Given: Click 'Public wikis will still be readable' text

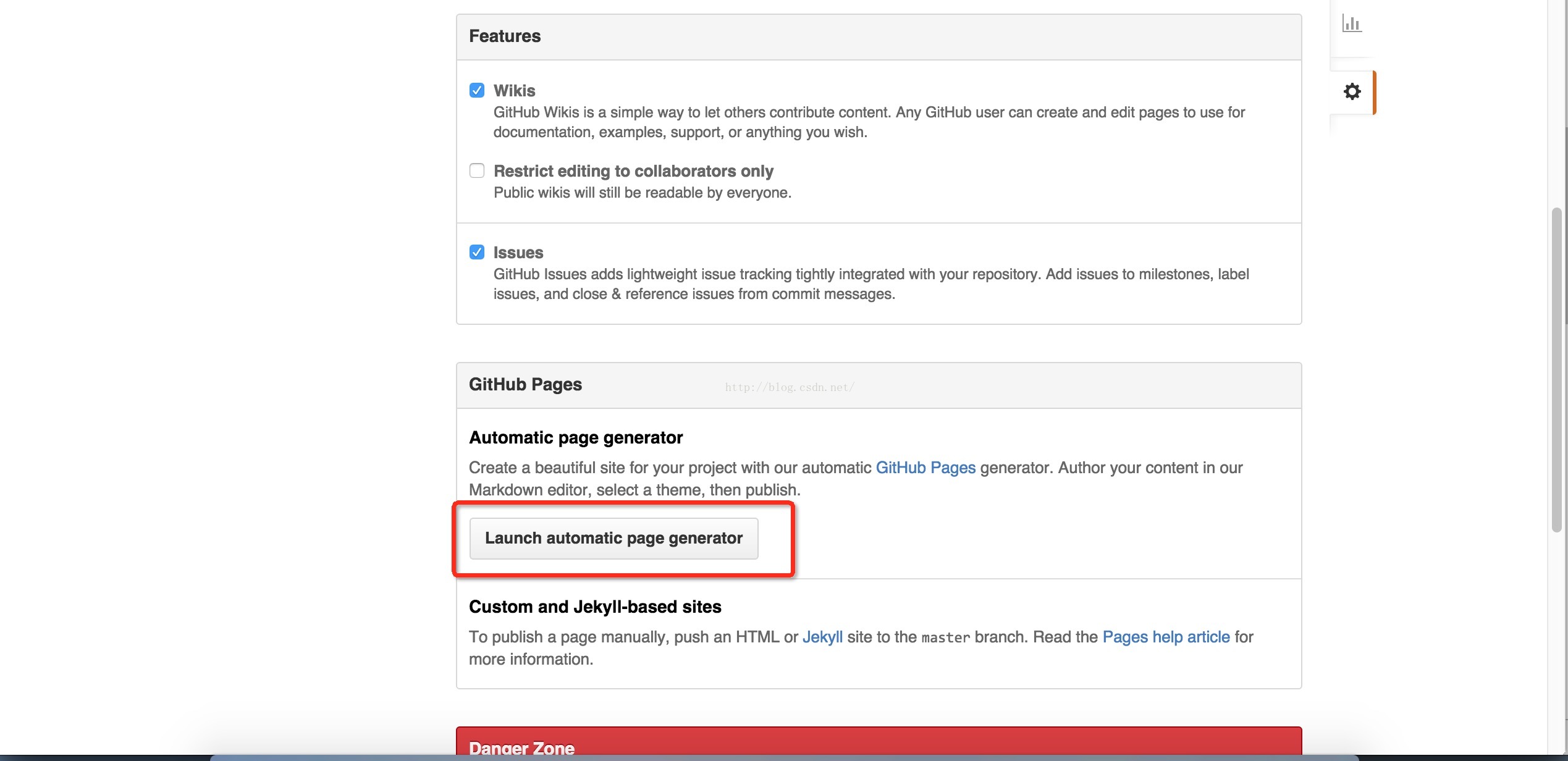Looking at the screenshot, I should coord(643,193).
